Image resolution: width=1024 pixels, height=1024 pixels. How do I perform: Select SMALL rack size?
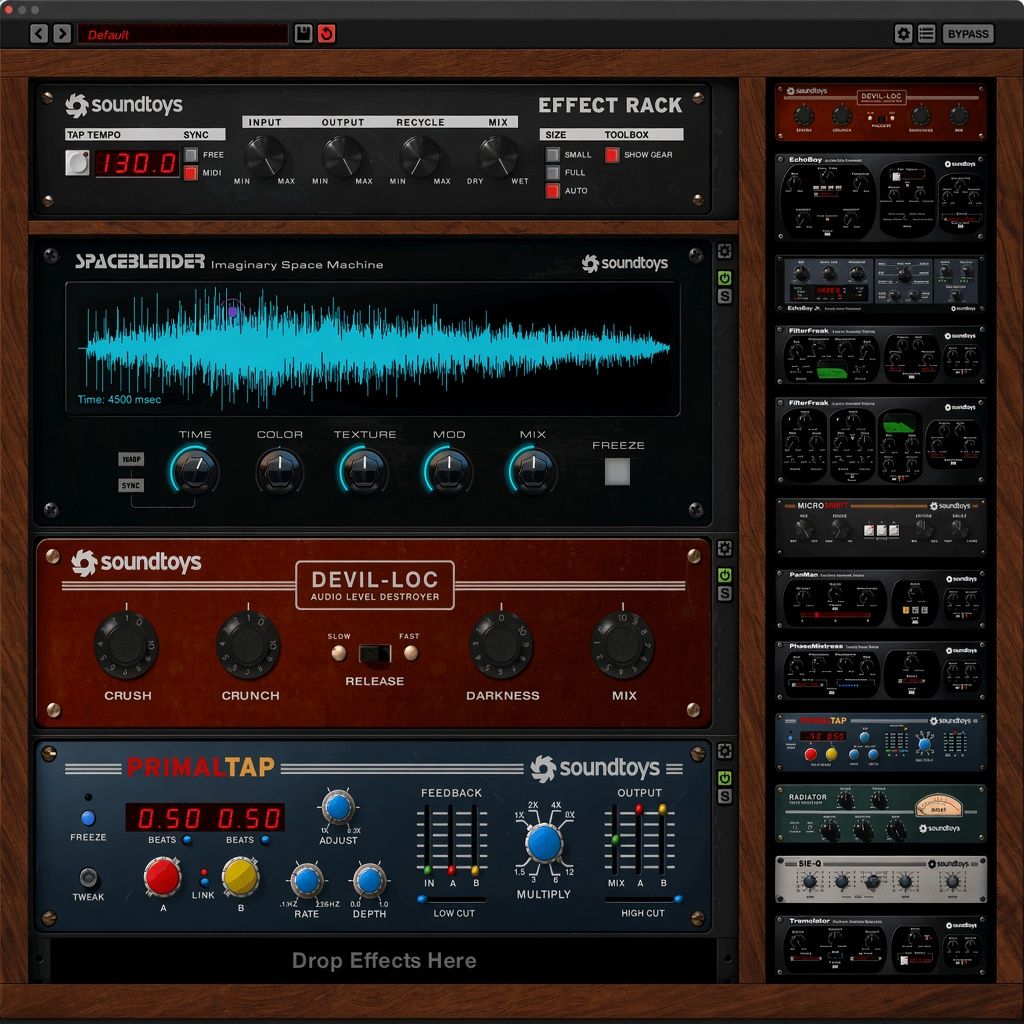pos(552,155)
